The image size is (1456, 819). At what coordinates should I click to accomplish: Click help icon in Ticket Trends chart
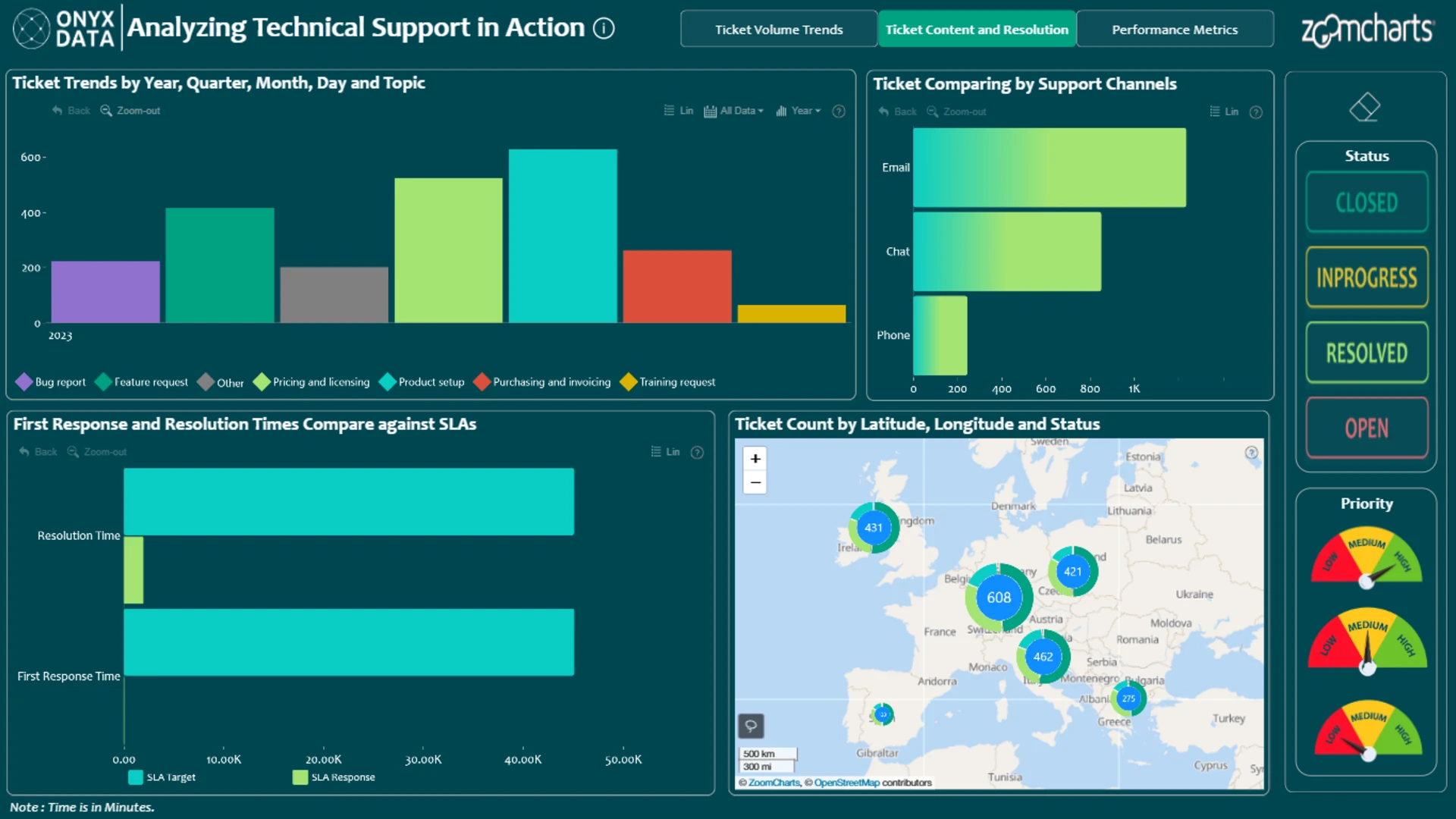(839, 111)
